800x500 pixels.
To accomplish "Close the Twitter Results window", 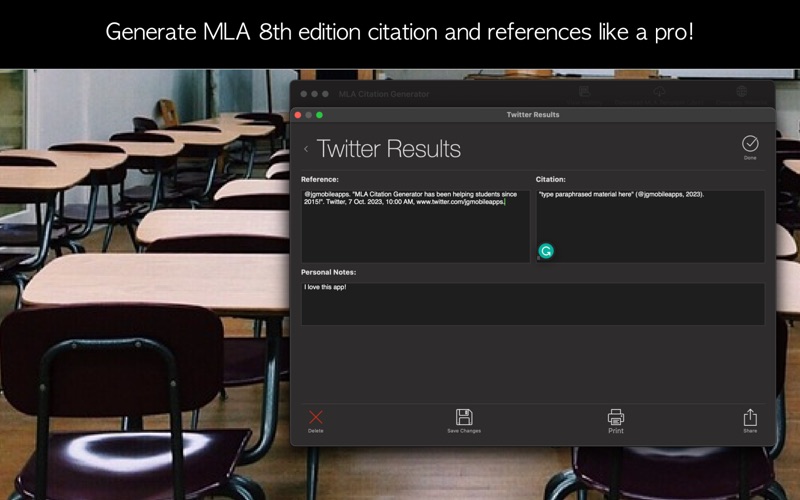I will 298,115.
